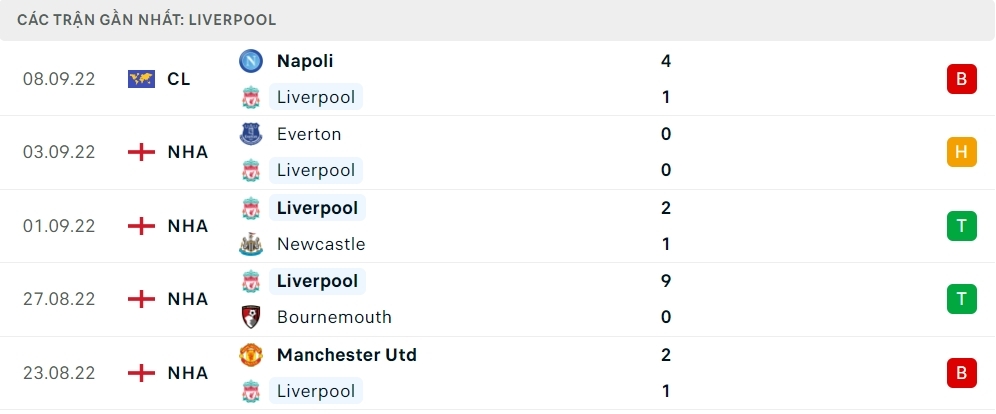Screen dimensions: 996x414
Task: Click the Manchester Utd club crest icon
Action: [250, 355]
